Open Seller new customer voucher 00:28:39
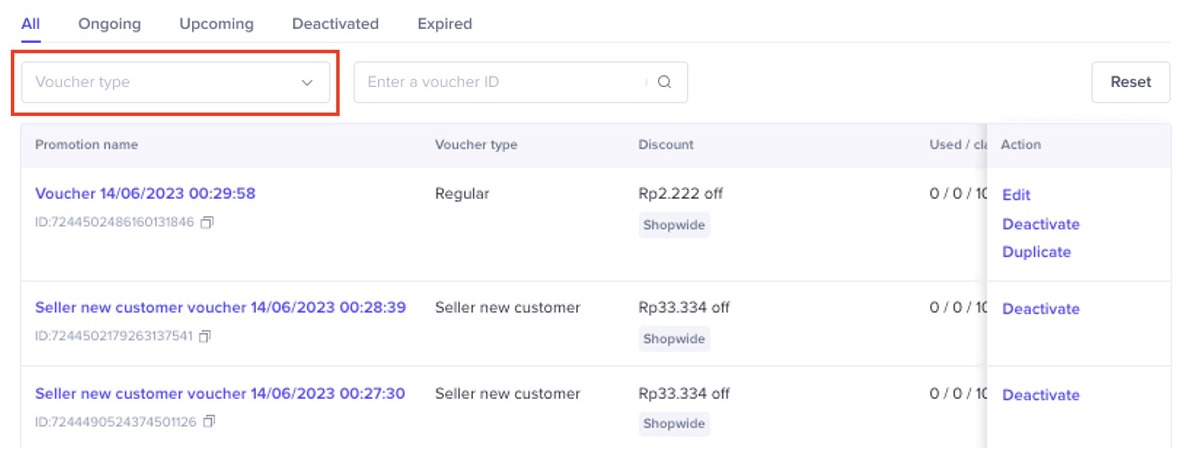Image resolution: width=1188 pixels, height=458 pixels. [220, 308]
